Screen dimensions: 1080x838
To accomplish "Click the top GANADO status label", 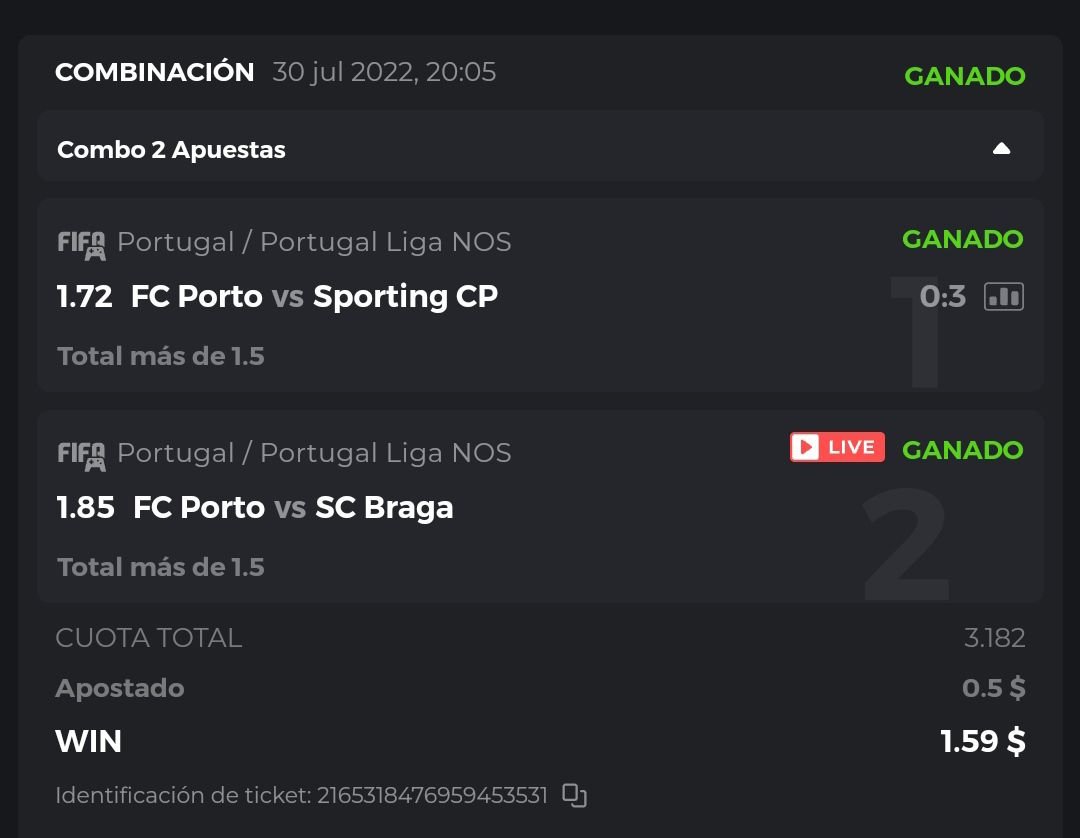I will 964,76.
